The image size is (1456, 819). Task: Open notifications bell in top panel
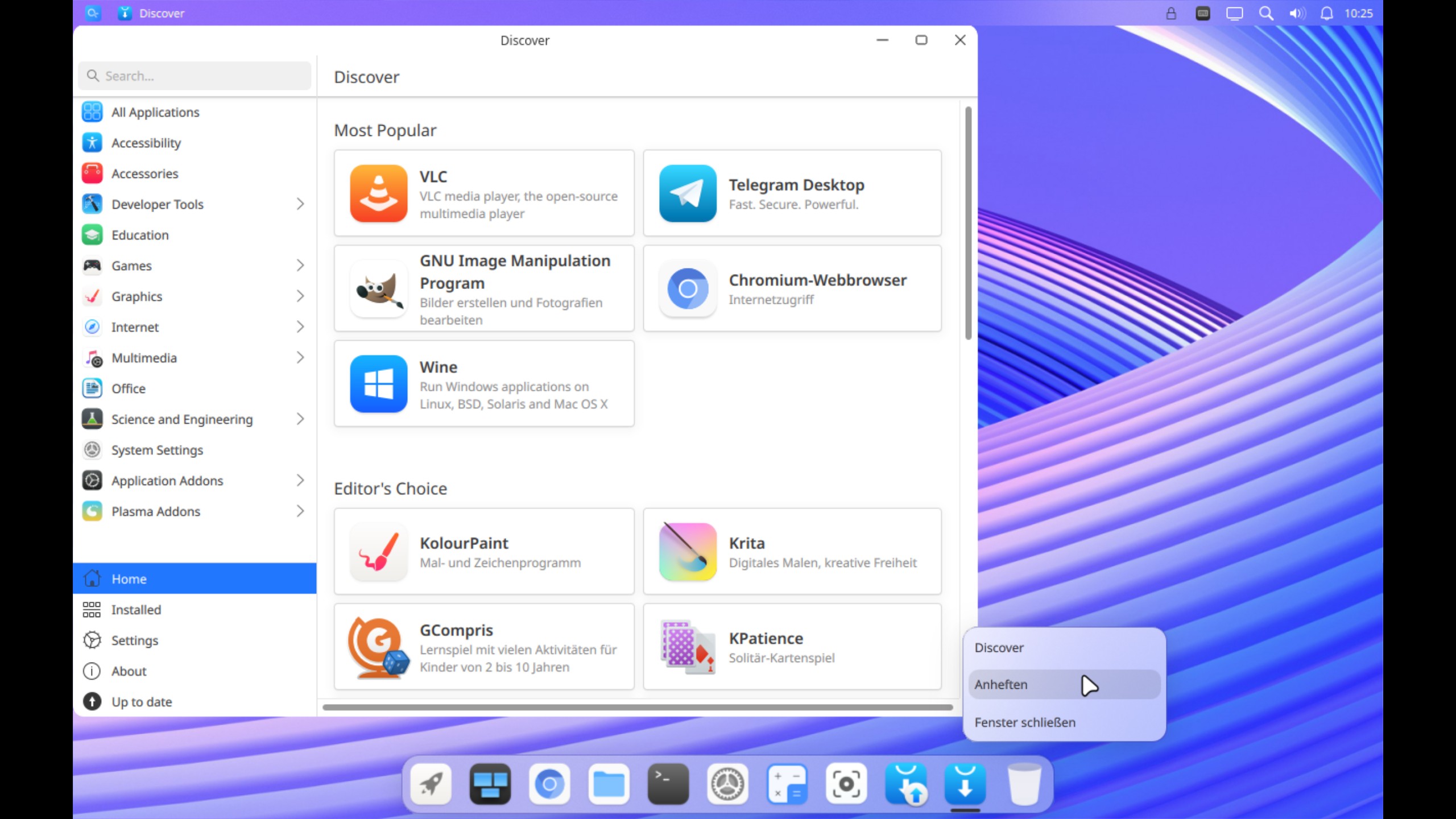click(x=1326, y=13)
